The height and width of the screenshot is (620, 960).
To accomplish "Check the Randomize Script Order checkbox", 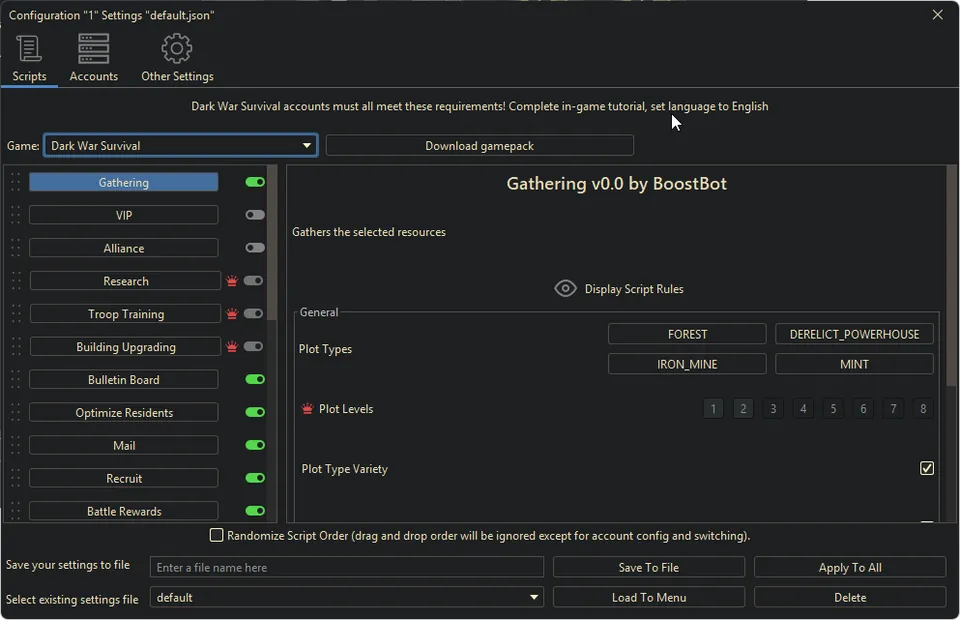I will 216,535.
